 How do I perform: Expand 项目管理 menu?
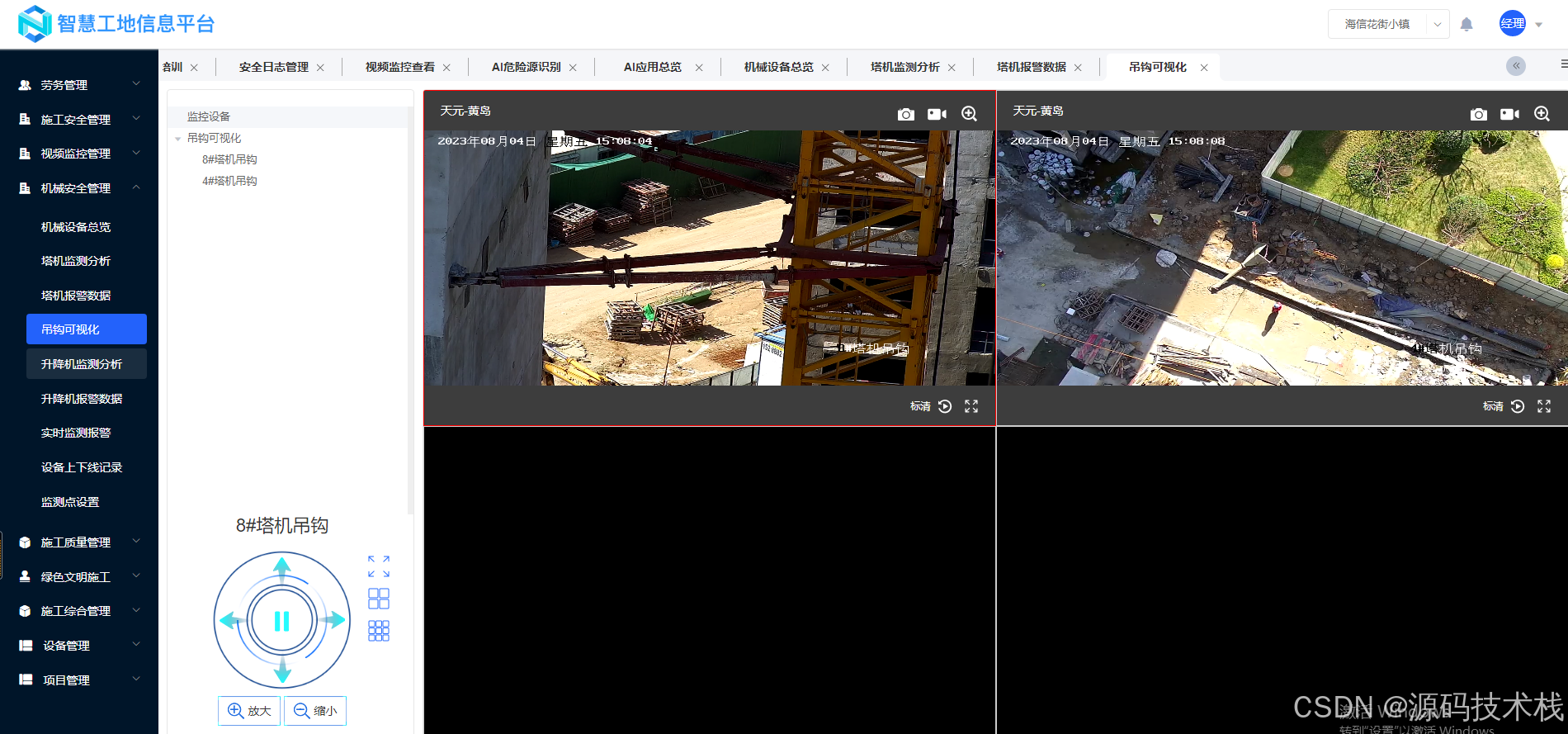pyautogui.click(x=79, y=680)
